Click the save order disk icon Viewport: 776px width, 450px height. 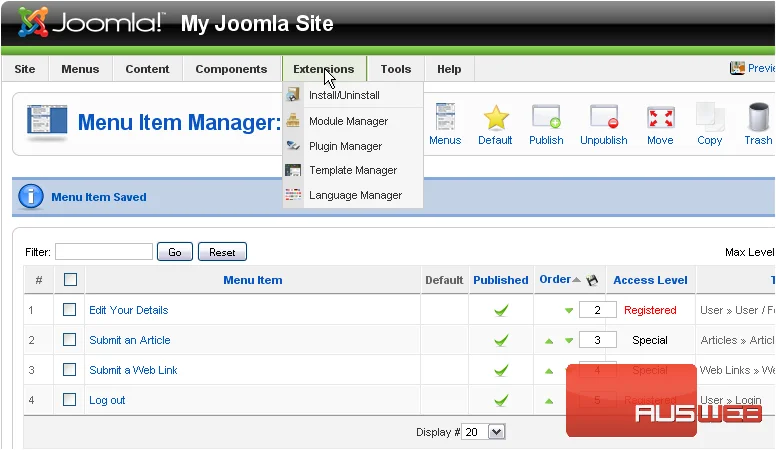pyautogui.click(x=592, y=280)
